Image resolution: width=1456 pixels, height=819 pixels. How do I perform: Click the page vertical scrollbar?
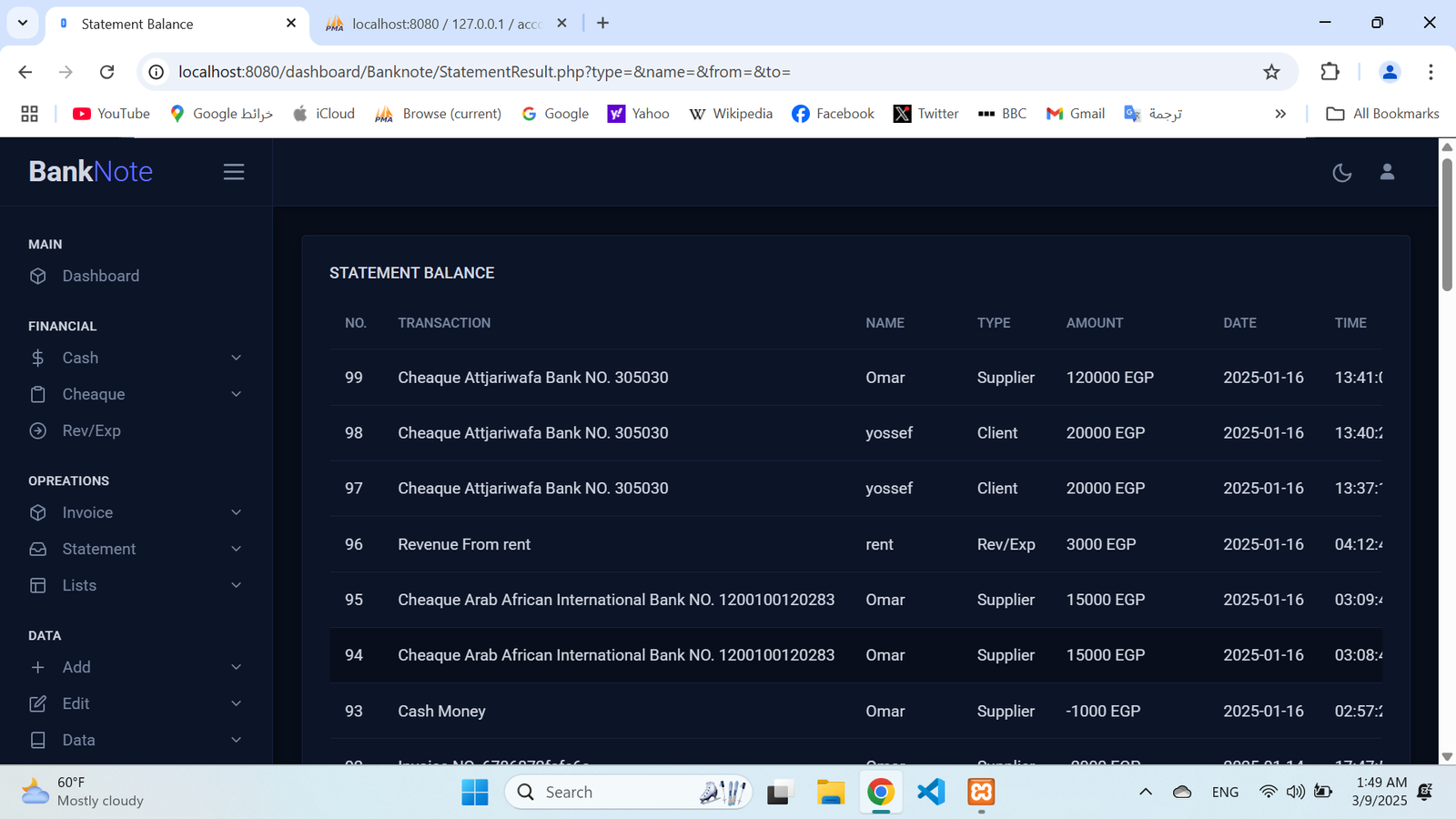(1447, 227)
